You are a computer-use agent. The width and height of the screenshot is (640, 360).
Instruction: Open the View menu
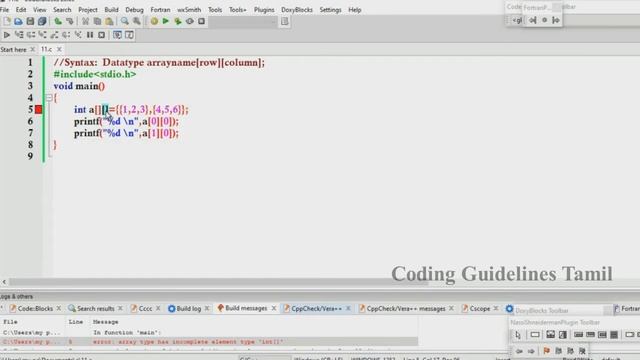[x=40, y=10]
